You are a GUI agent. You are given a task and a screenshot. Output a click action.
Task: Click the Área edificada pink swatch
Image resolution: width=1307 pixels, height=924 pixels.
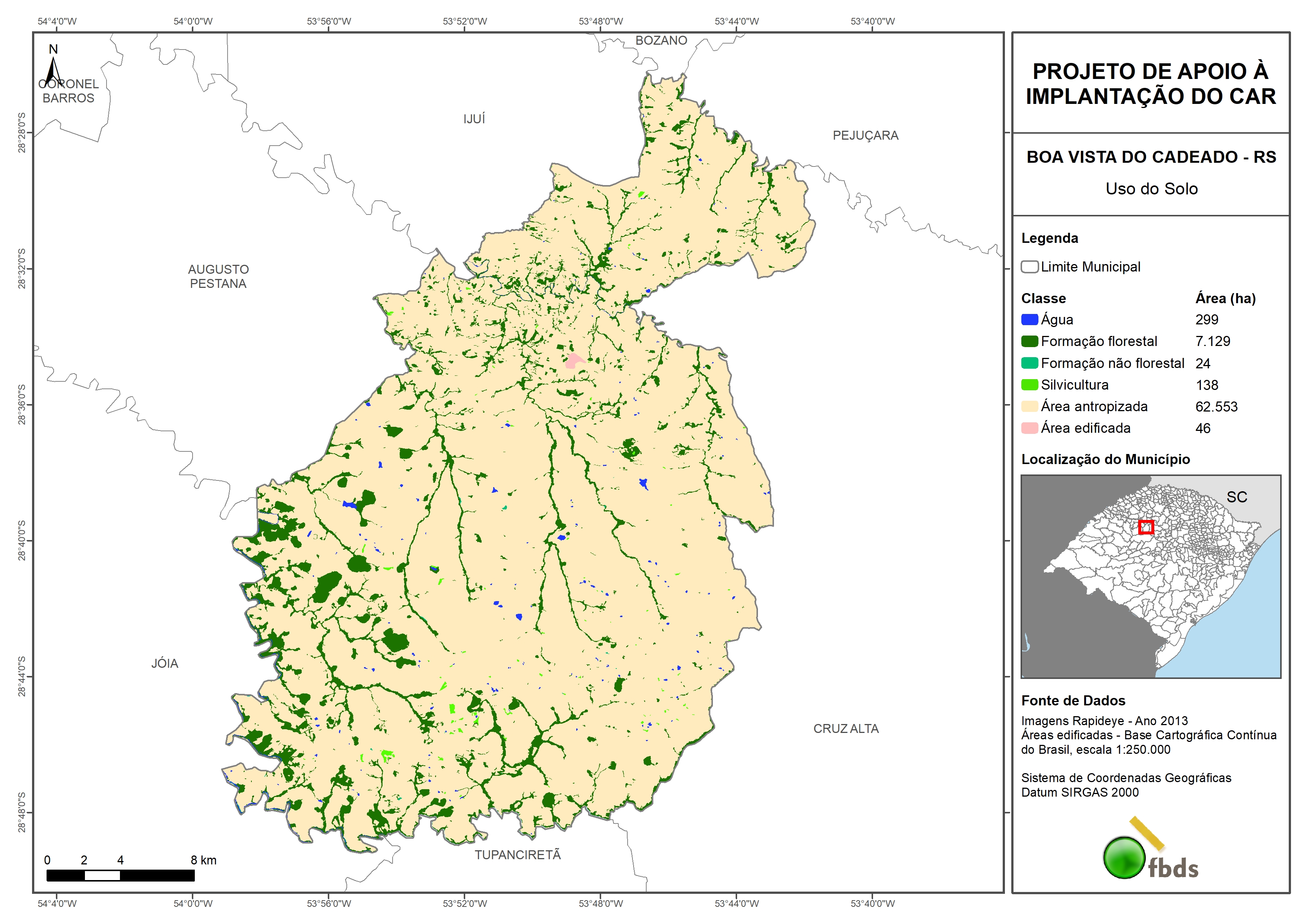[1029, 428]
